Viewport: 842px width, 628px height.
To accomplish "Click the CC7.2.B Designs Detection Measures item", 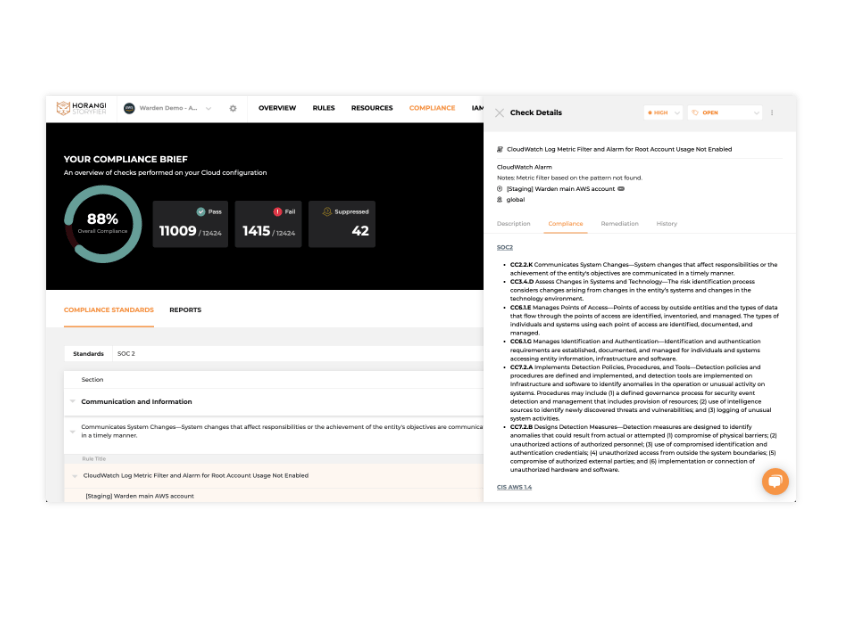I will click(643, 449).
